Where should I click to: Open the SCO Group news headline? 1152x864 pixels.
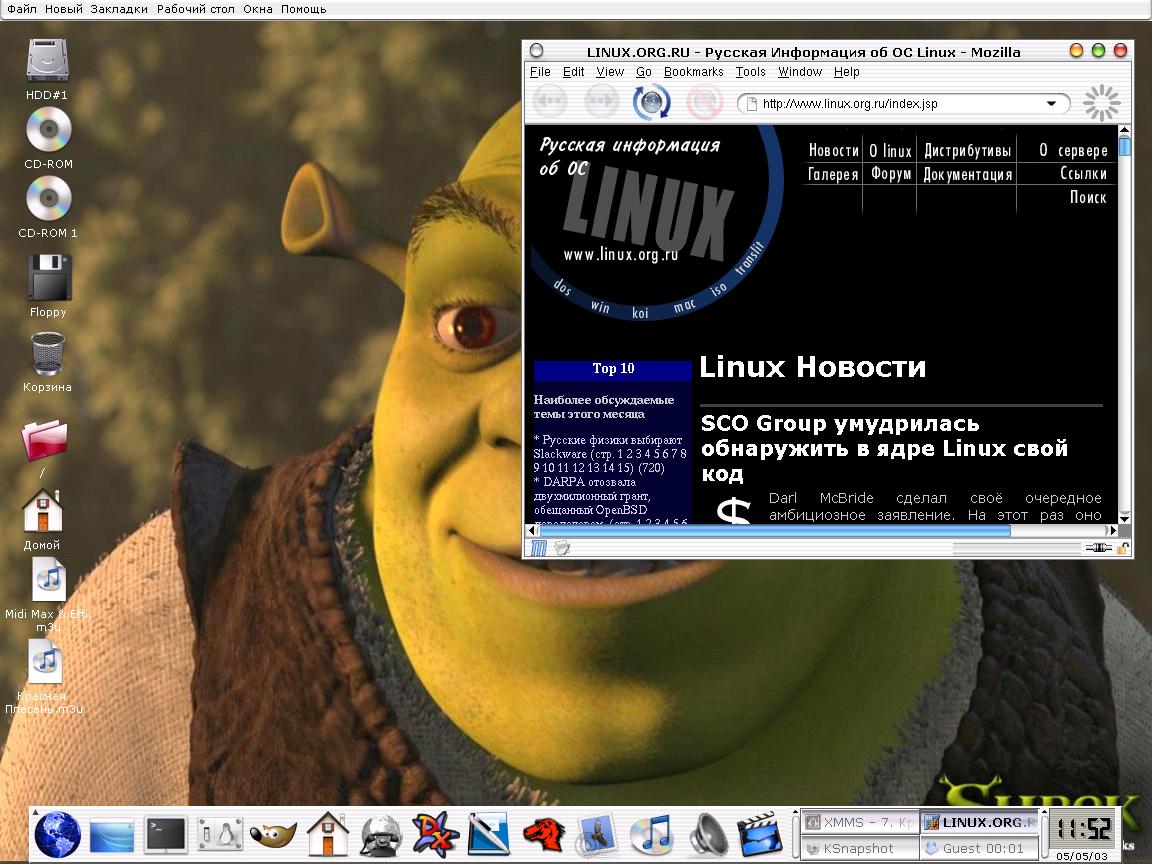click(884, 448)
